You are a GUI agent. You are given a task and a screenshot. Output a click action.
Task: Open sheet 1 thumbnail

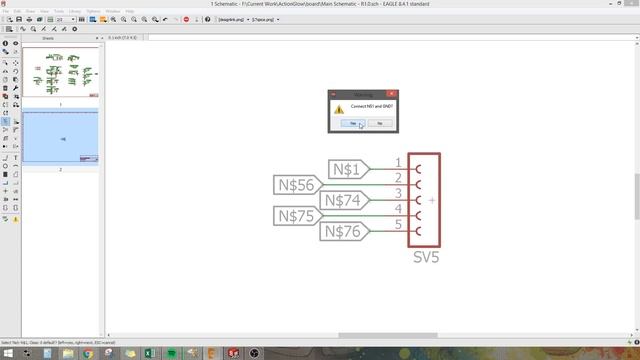click(60, 73)
